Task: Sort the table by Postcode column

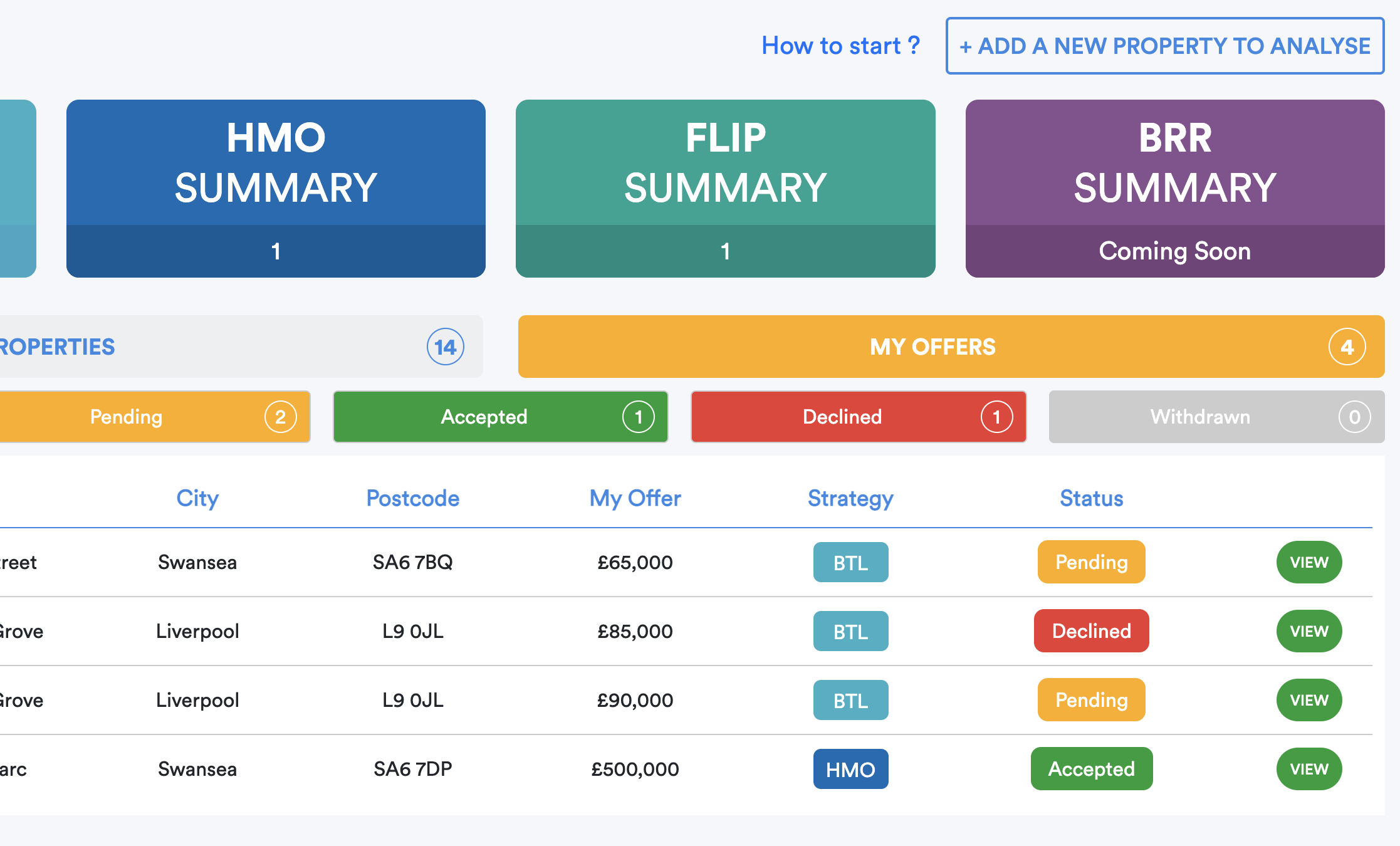Action: tap(412, 498)
